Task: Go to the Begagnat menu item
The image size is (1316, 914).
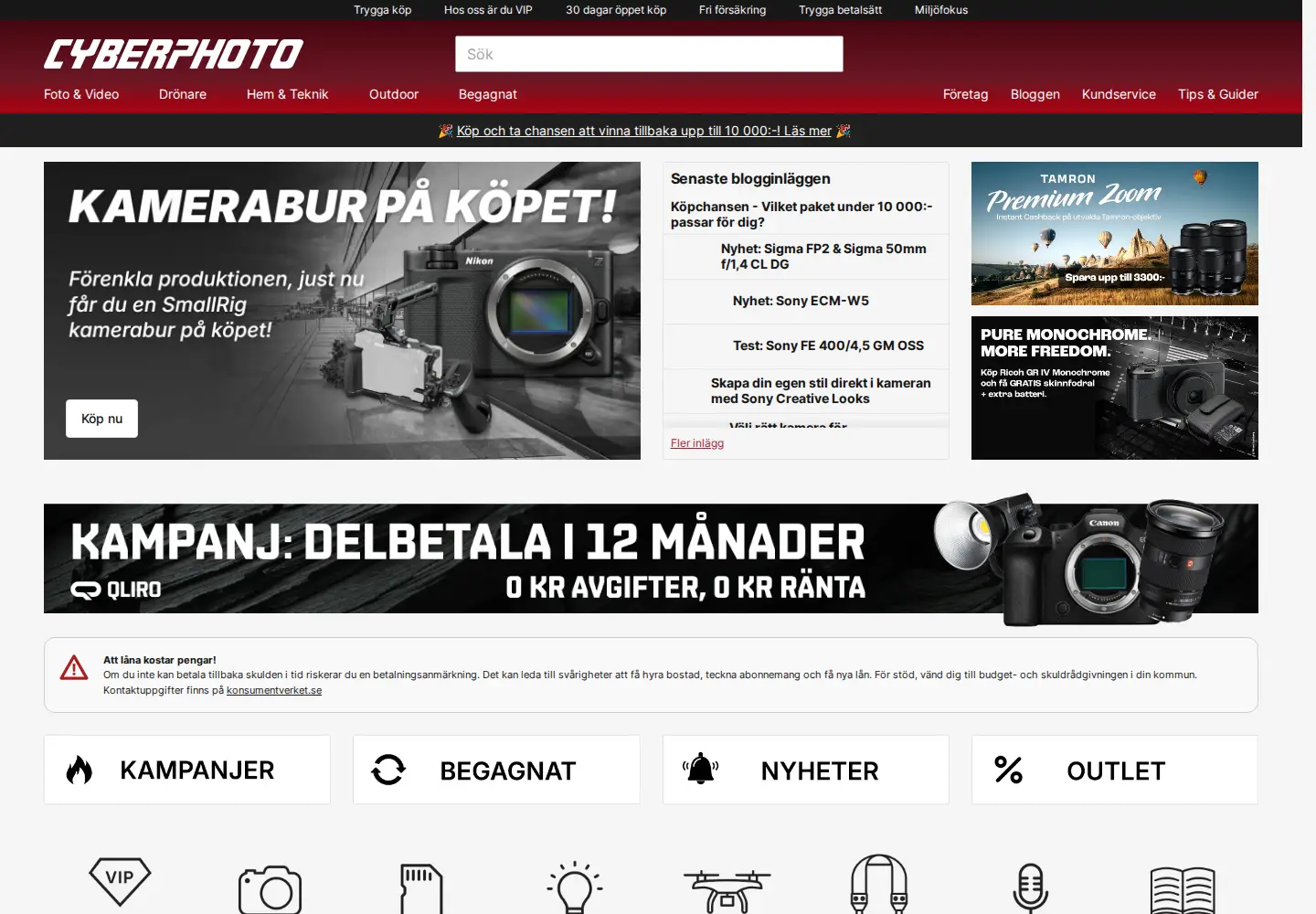Action: click(488, 94)
